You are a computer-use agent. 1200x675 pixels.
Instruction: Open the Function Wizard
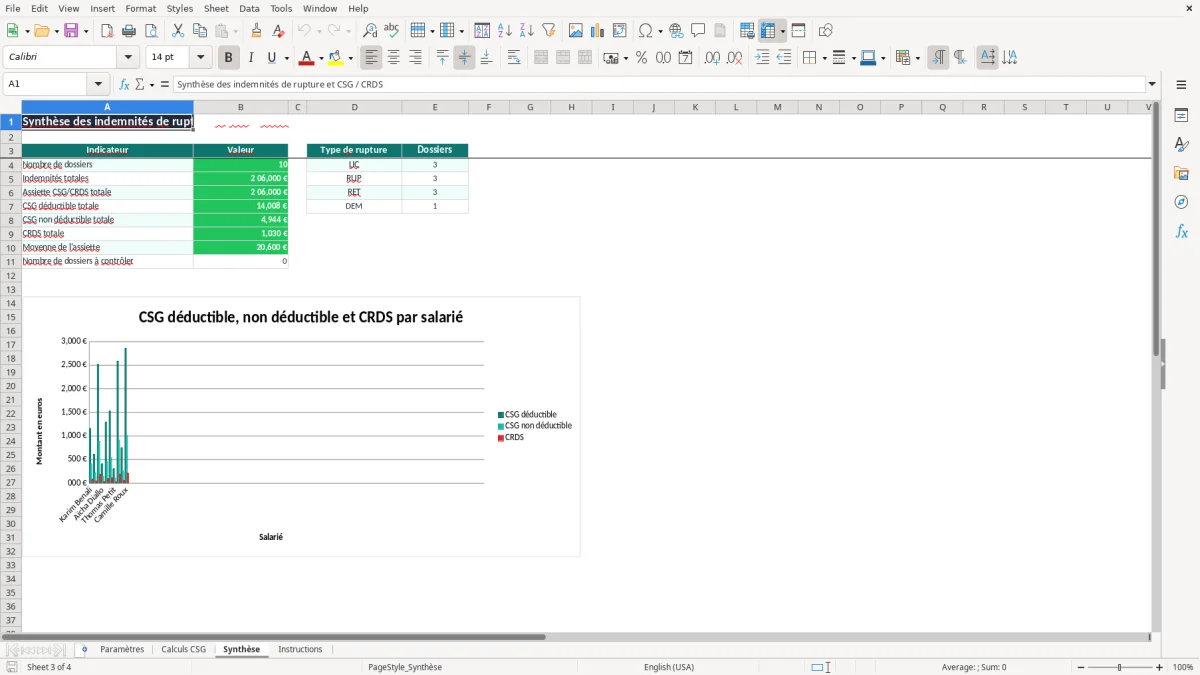pyautogui.click(x=124, y=85)
